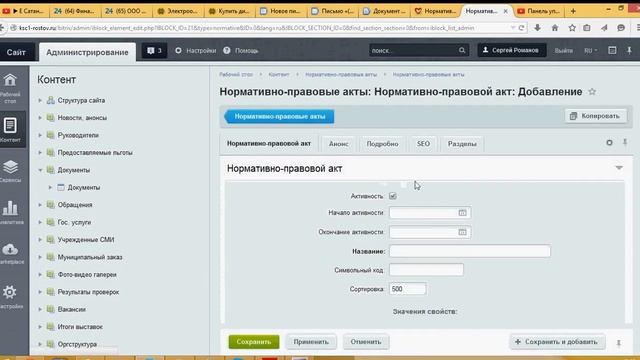Screen dimensions: 640x360
Task: Click the panel layout icon in admin bar
Action: (x=612, y=50)
